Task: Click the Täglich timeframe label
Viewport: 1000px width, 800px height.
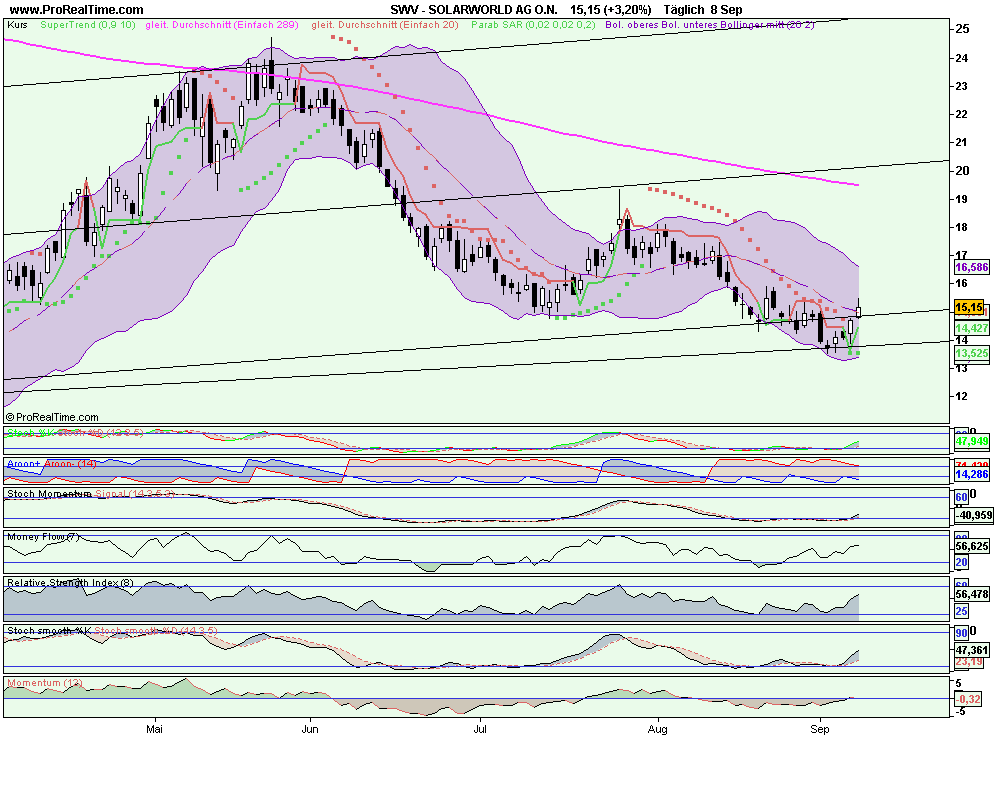Action: [x=684, y=10]
